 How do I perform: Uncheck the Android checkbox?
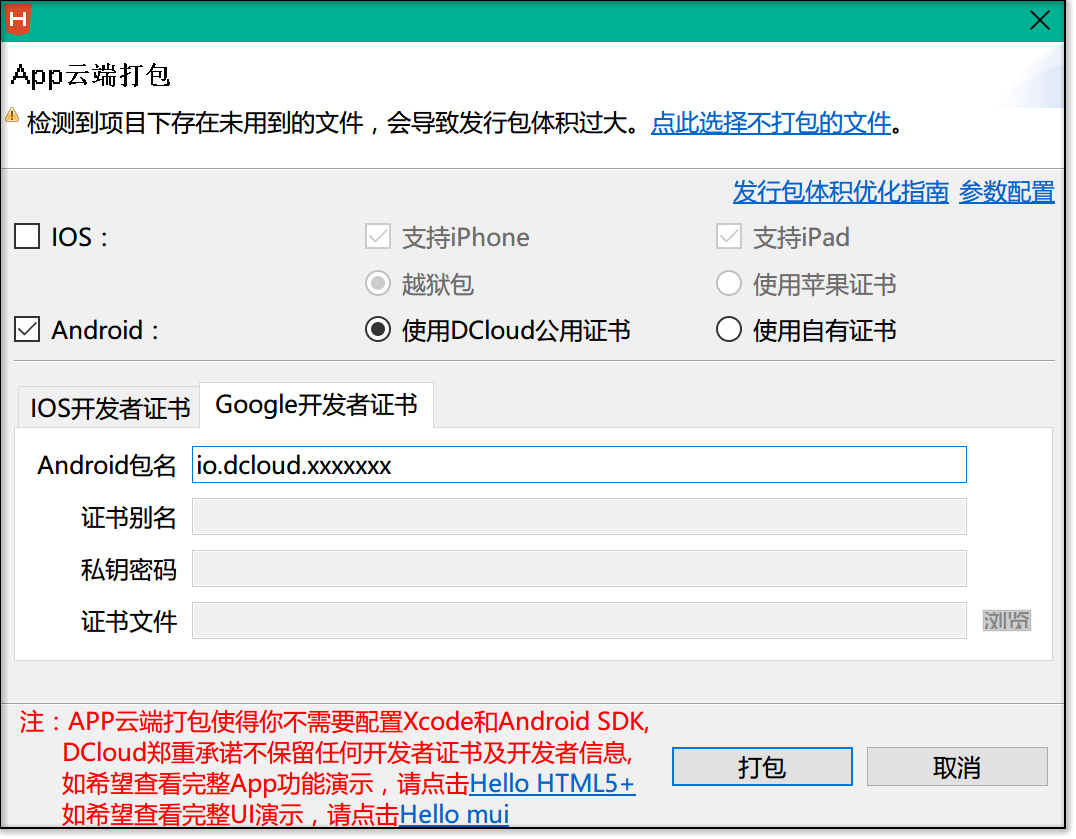click(27, 330)
